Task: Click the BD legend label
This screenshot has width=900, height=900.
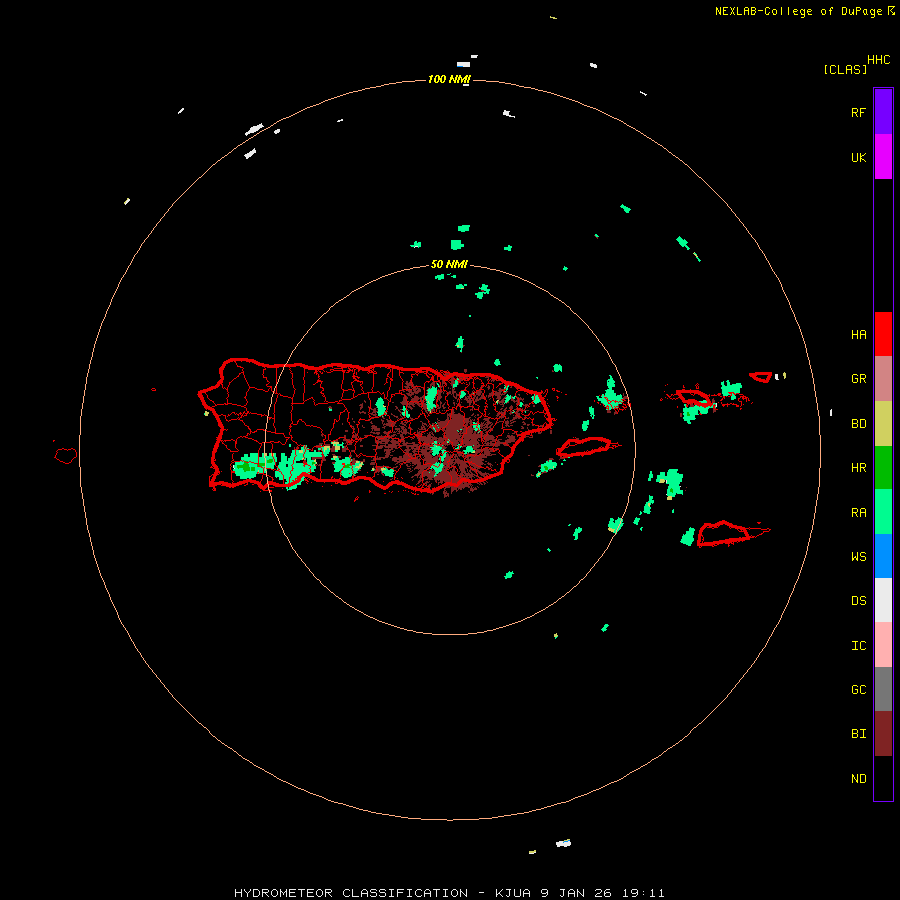Action: coord(858,424)
